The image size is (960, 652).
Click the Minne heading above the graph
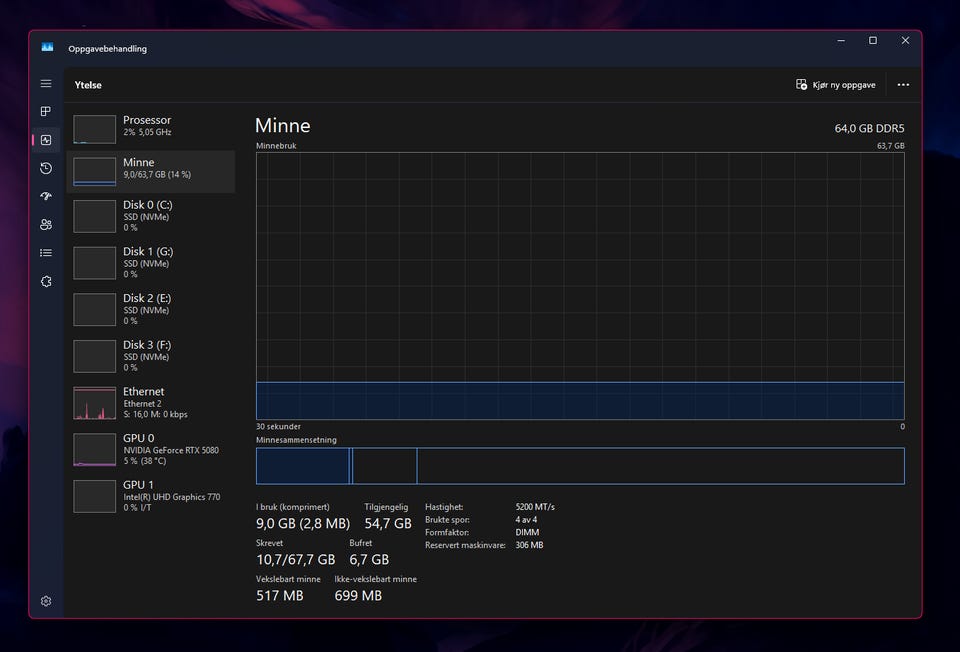coord(283,126)
